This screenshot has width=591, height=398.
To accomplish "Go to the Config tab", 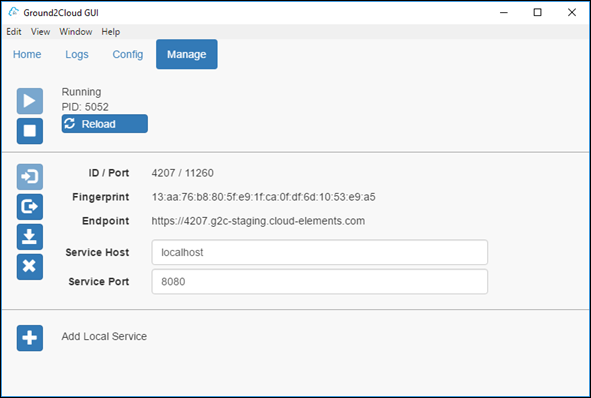I will (x=128, y=54).
